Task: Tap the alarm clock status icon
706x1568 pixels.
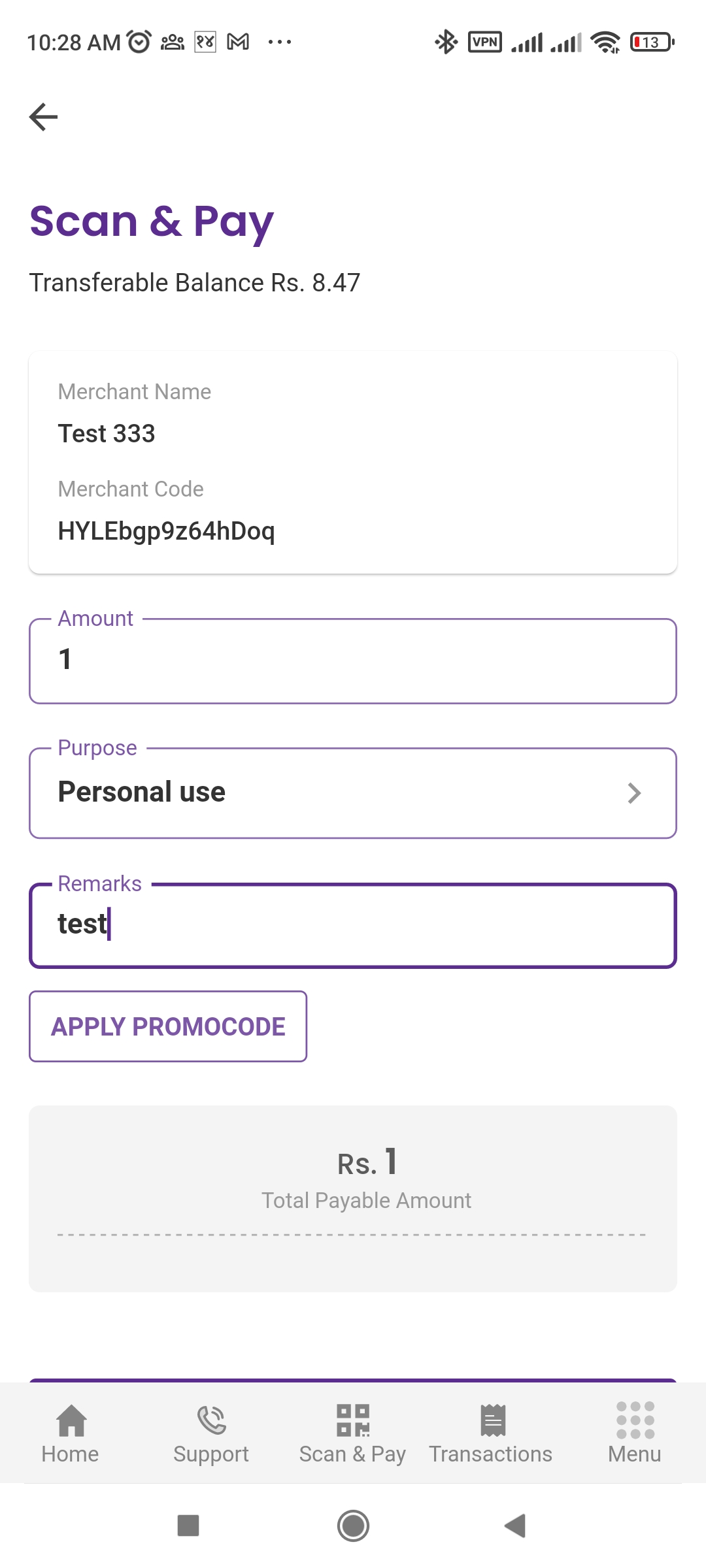Action: (x=139, y=42)
